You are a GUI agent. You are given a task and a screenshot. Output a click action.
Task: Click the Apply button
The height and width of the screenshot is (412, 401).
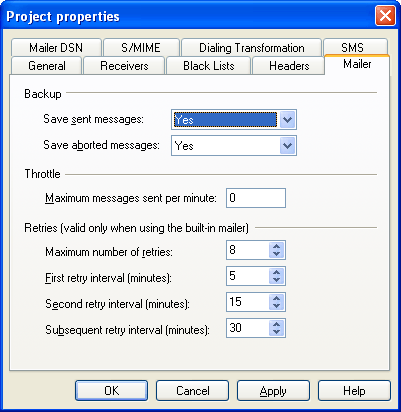click(x=273, y=390)
